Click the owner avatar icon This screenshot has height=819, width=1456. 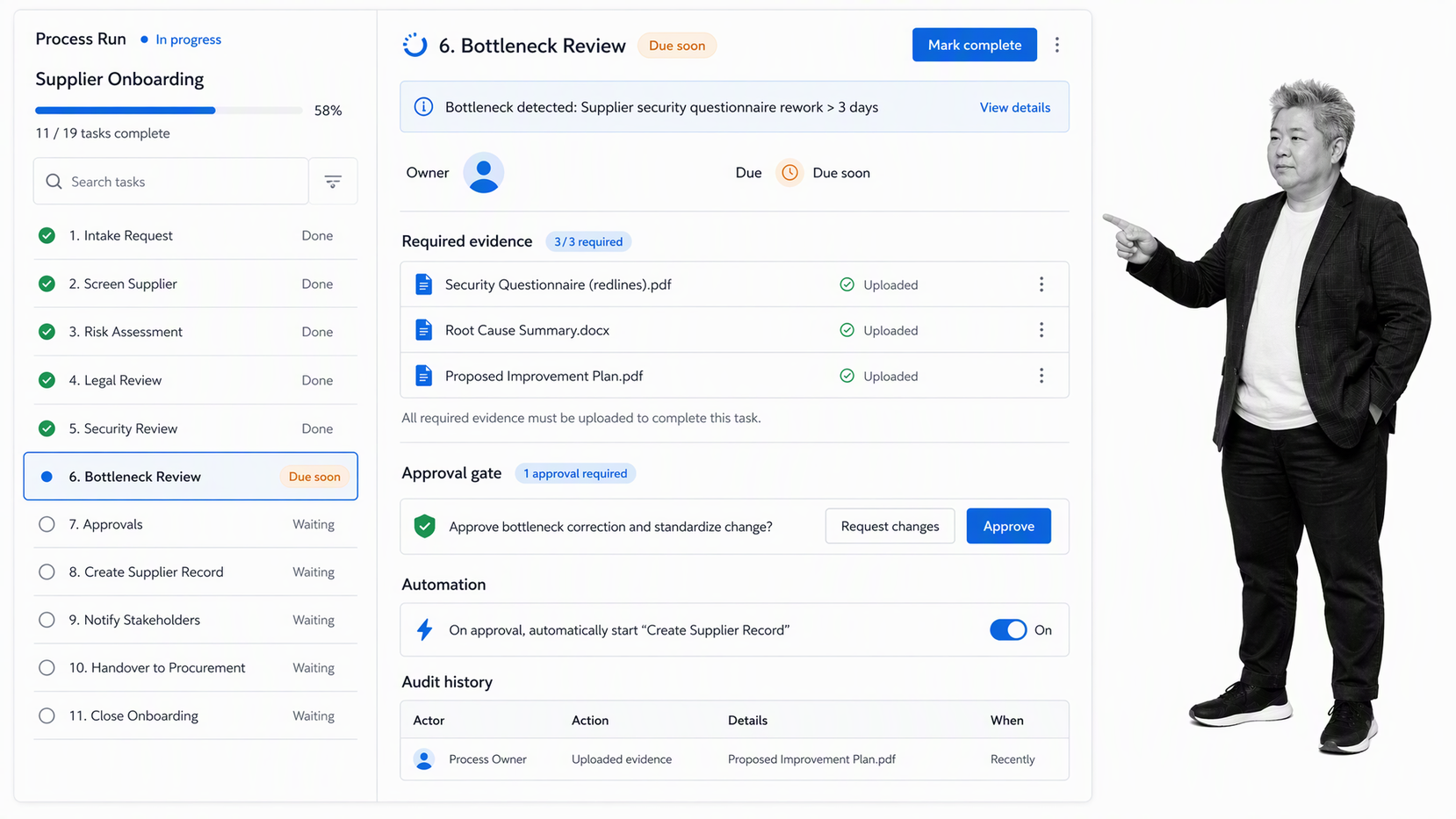click(x=483, y=173)
